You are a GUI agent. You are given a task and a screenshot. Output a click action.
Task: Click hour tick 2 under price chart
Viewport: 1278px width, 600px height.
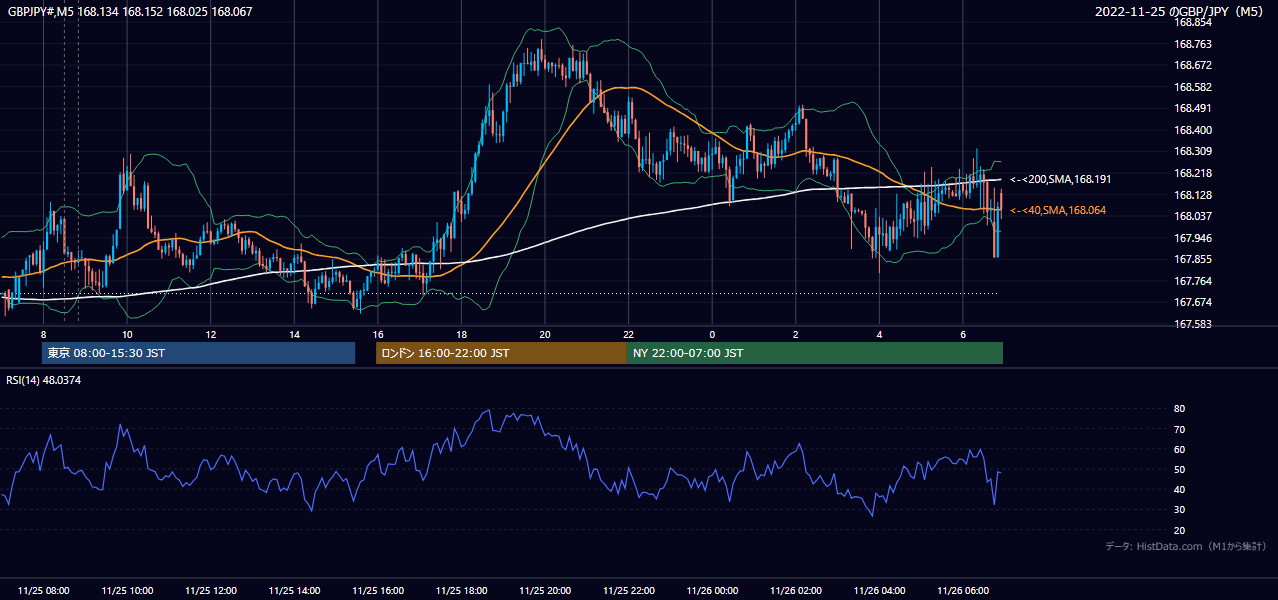coord(796,333)
